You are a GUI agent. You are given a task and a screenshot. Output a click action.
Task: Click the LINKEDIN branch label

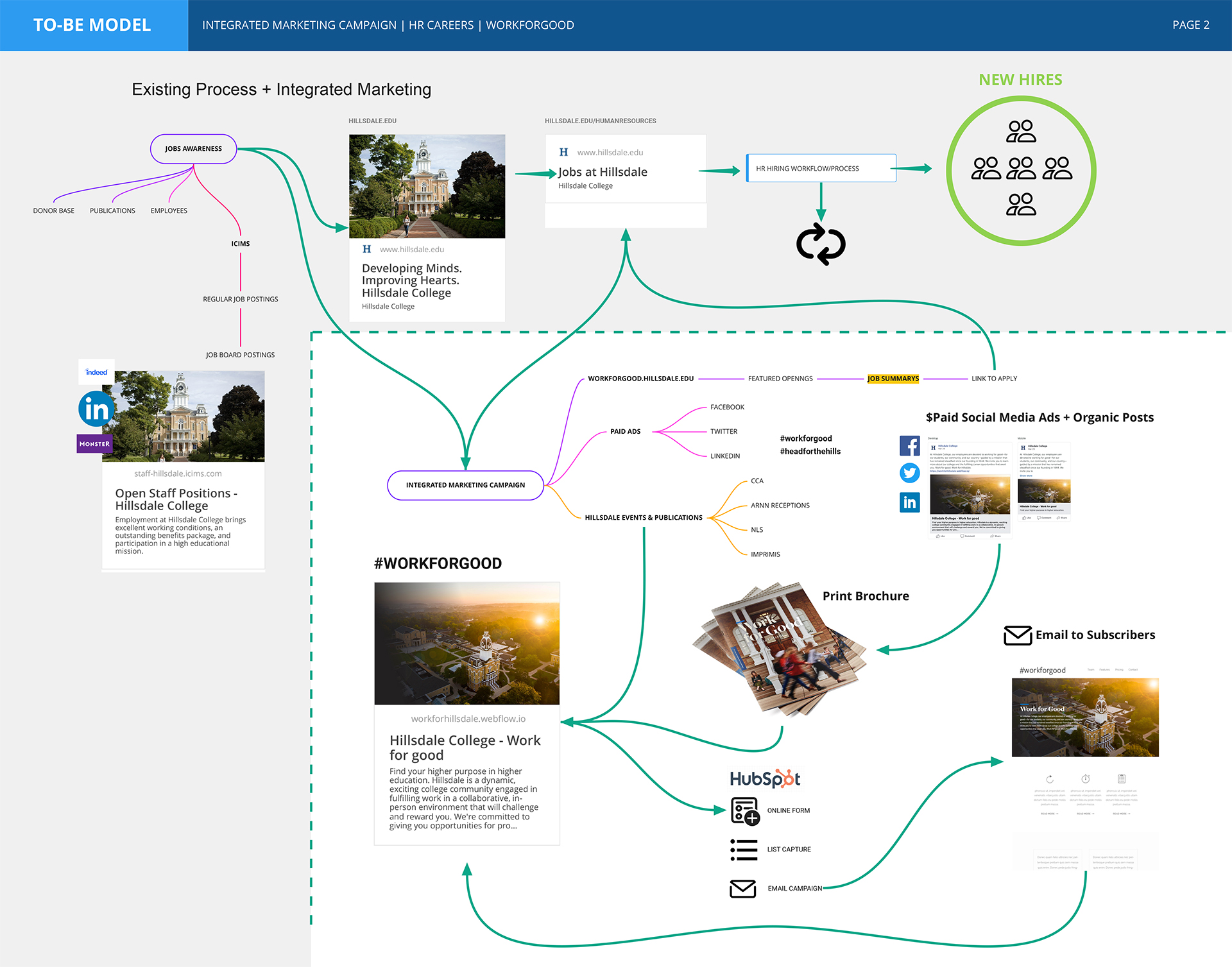(724, 456)
